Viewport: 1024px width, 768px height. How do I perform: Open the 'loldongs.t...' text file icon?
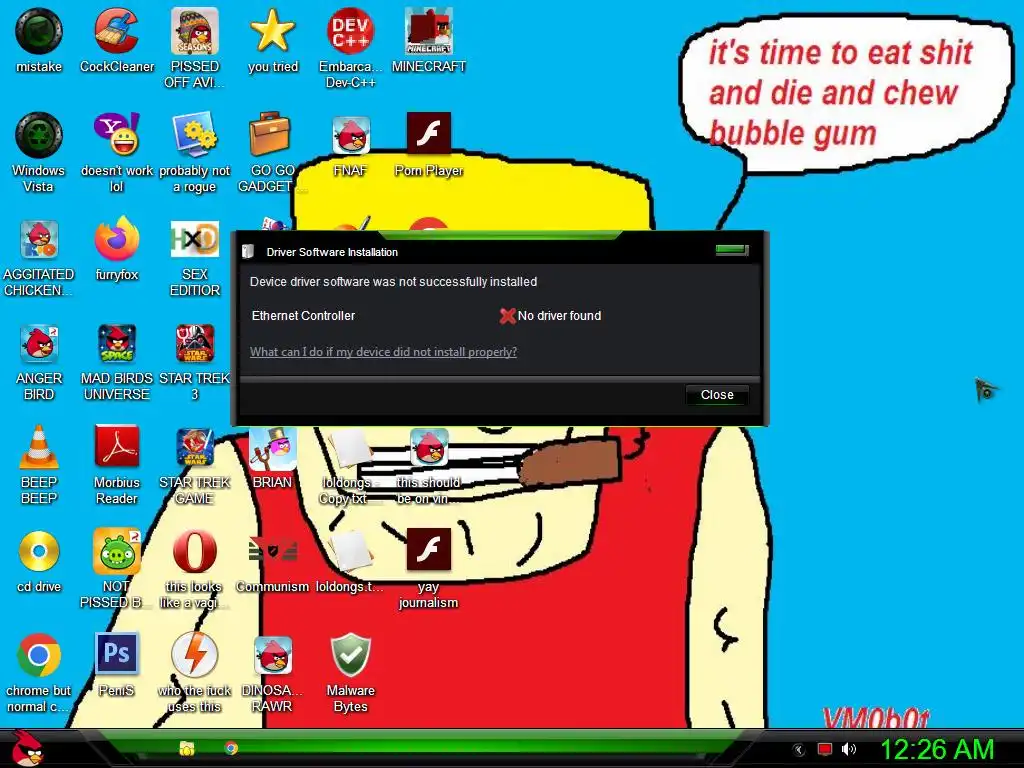350,551
